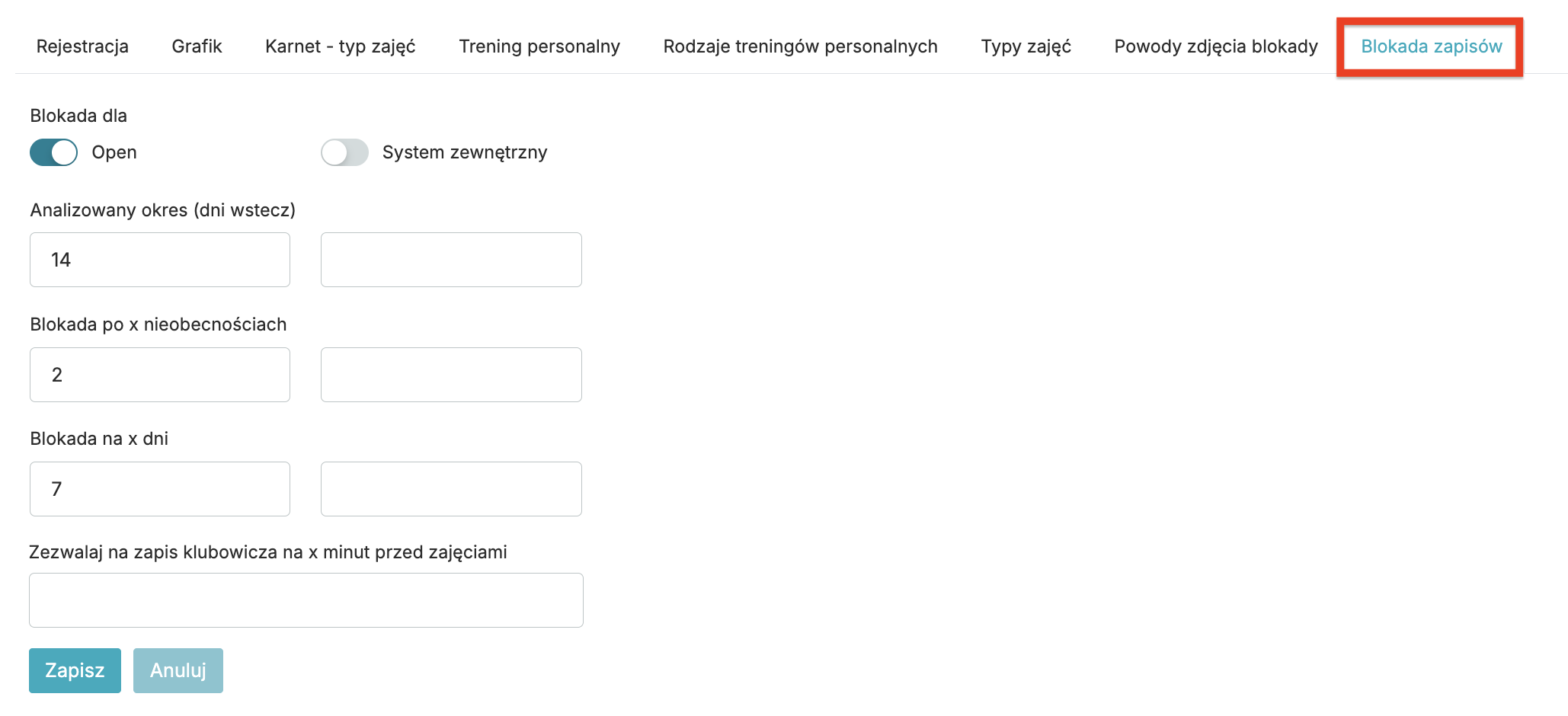Click the Anuluj button
This screenshot has width=1568, height=716.
[x=178, y=670]
